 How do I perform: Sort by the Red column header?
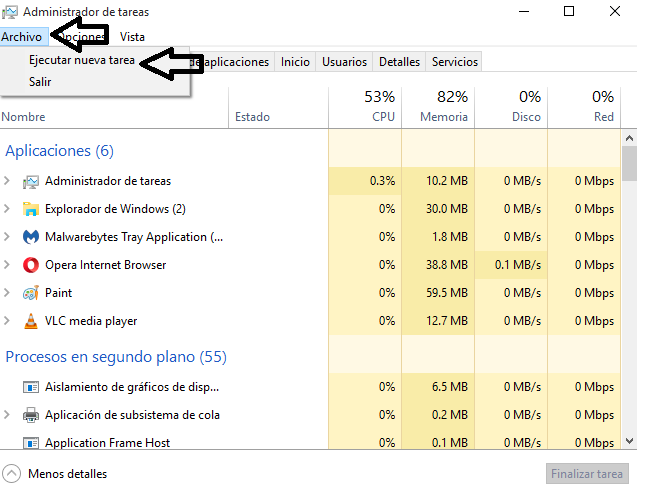pos(603,117)
